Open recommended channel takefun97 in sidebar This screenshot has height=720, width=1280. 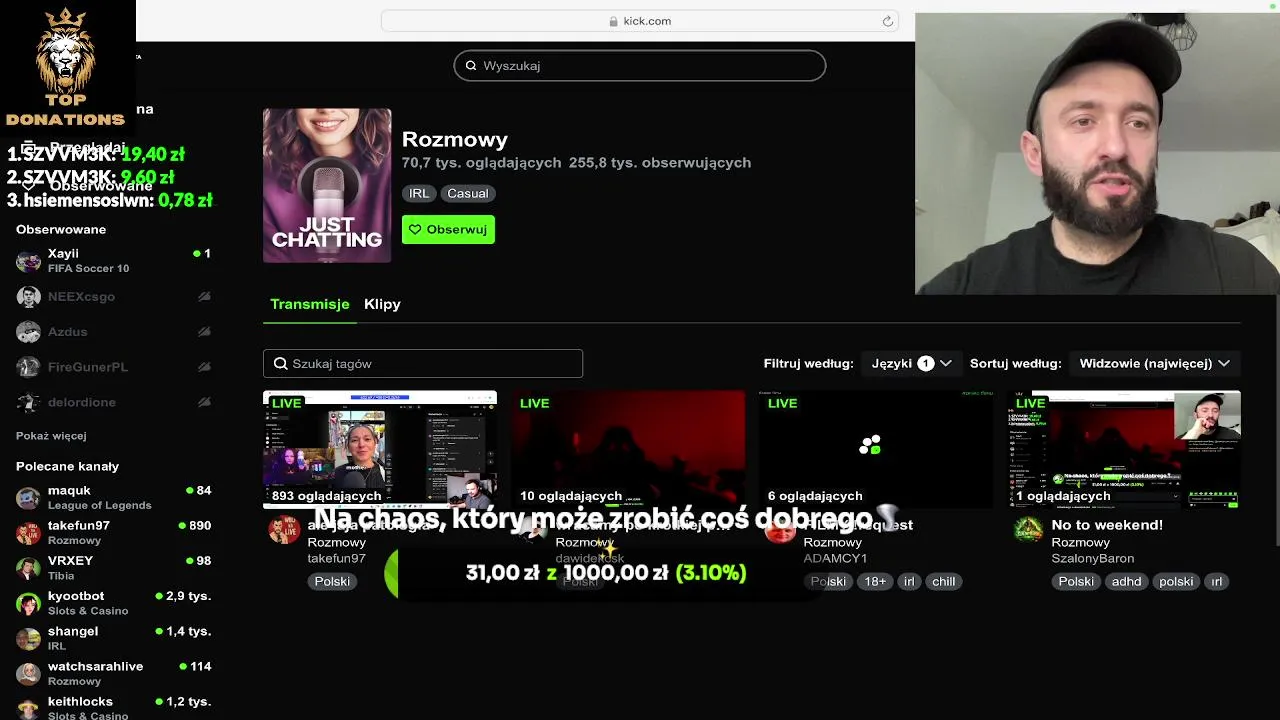(114, 533)
